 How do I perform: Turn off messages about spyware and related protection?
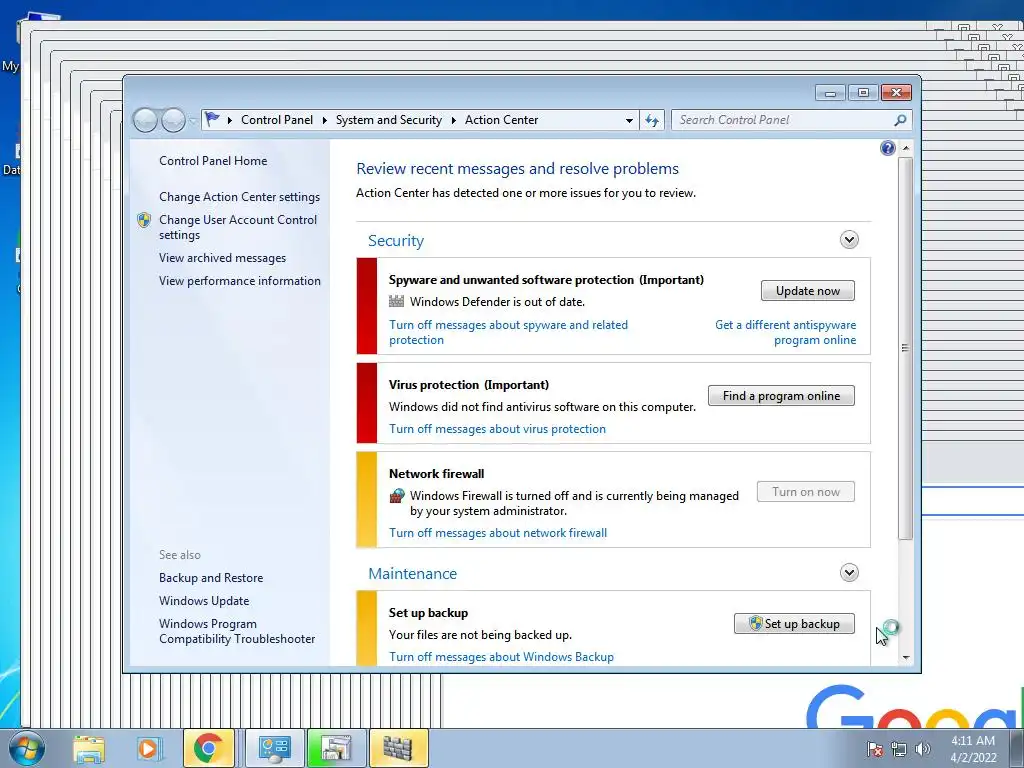508,332
